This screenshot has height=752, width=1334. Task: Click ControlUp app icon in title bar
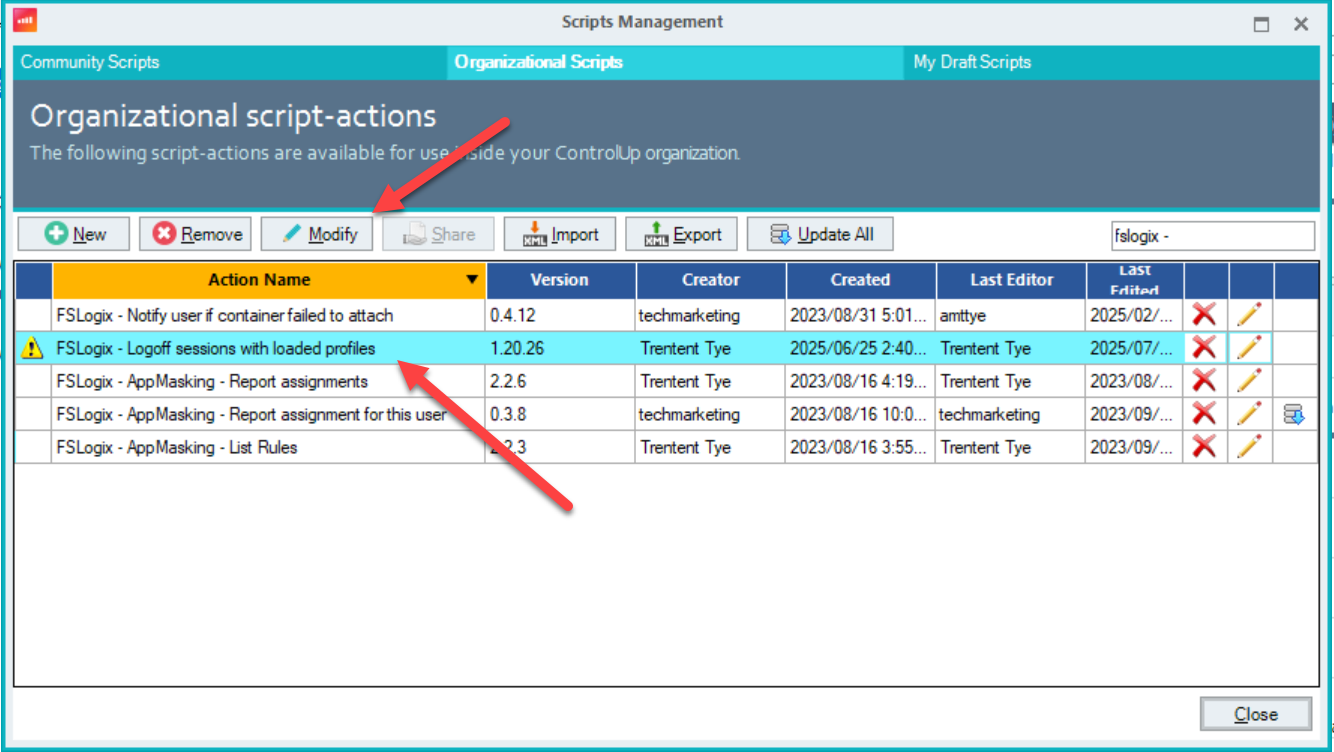pos(27,20)
